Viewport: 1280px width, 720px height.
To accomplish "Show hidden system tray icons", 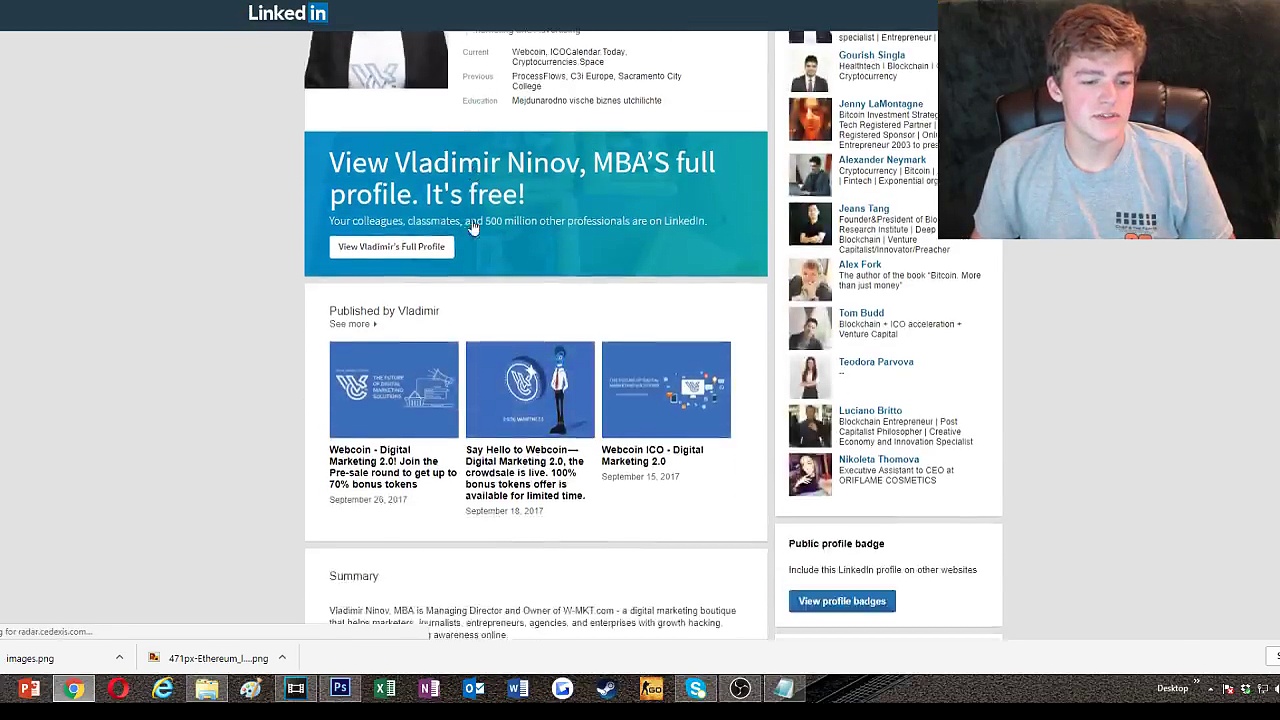I will click(1211, 689).
